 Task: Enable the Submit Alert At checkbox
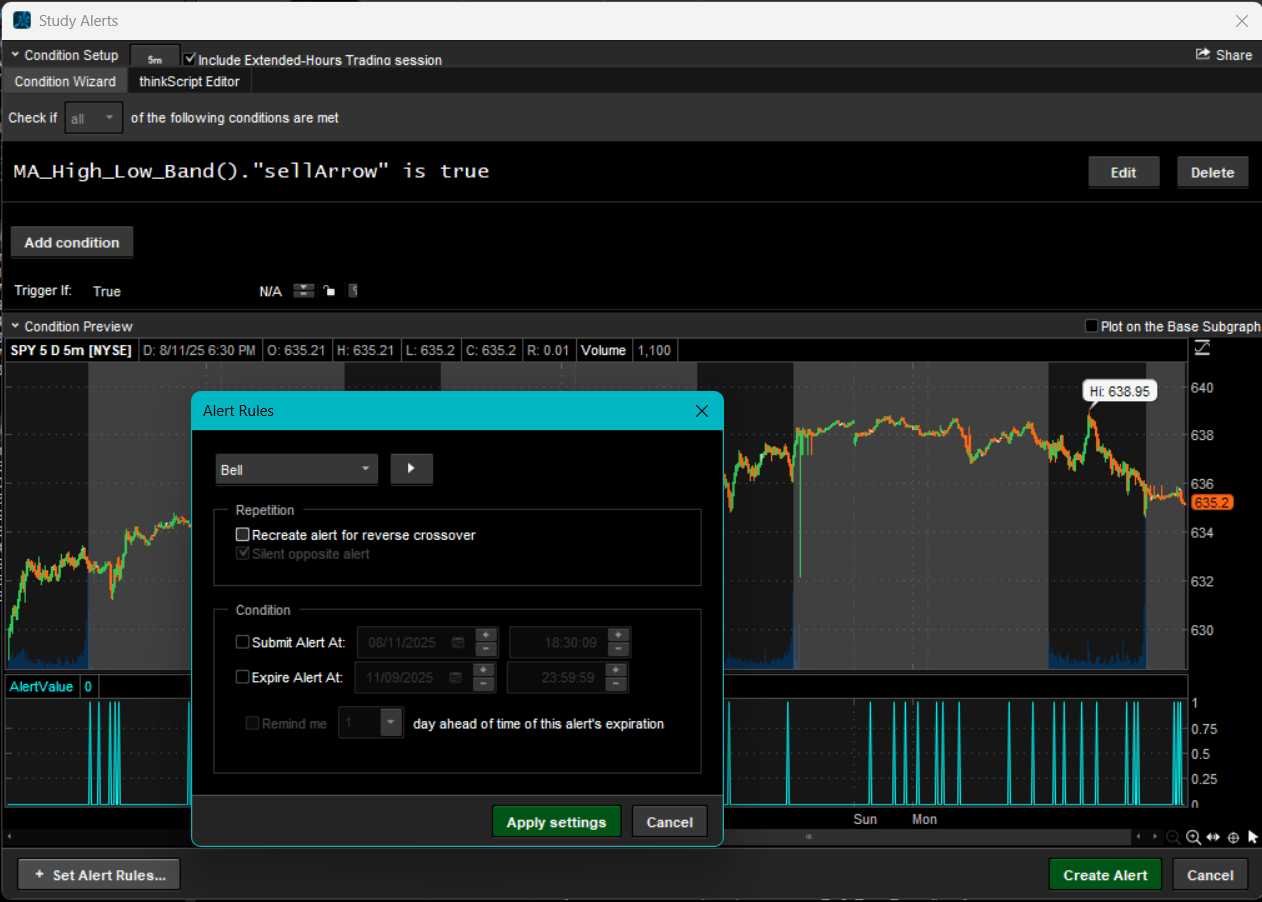[242, 642]
